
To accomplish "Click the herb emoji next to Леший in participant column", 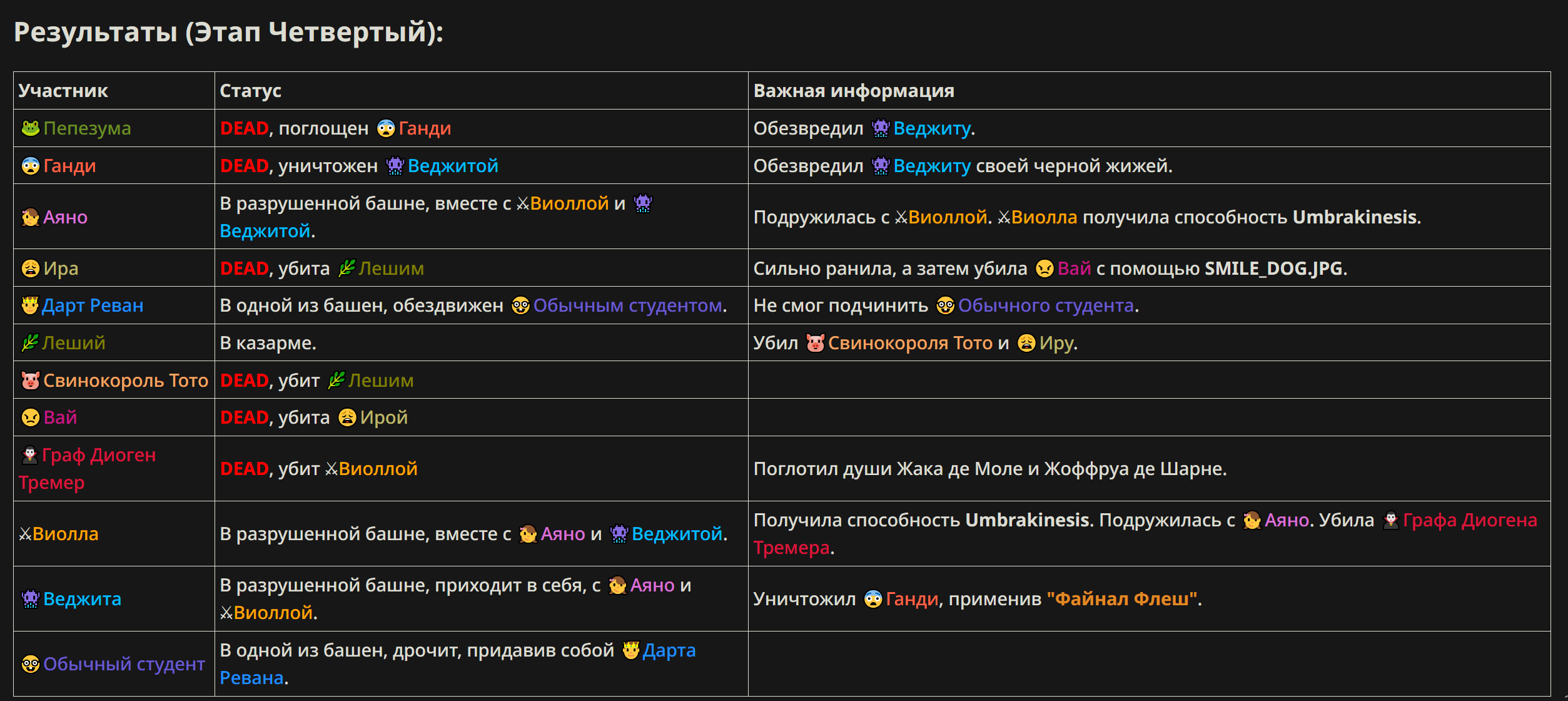I will [30, 343].
